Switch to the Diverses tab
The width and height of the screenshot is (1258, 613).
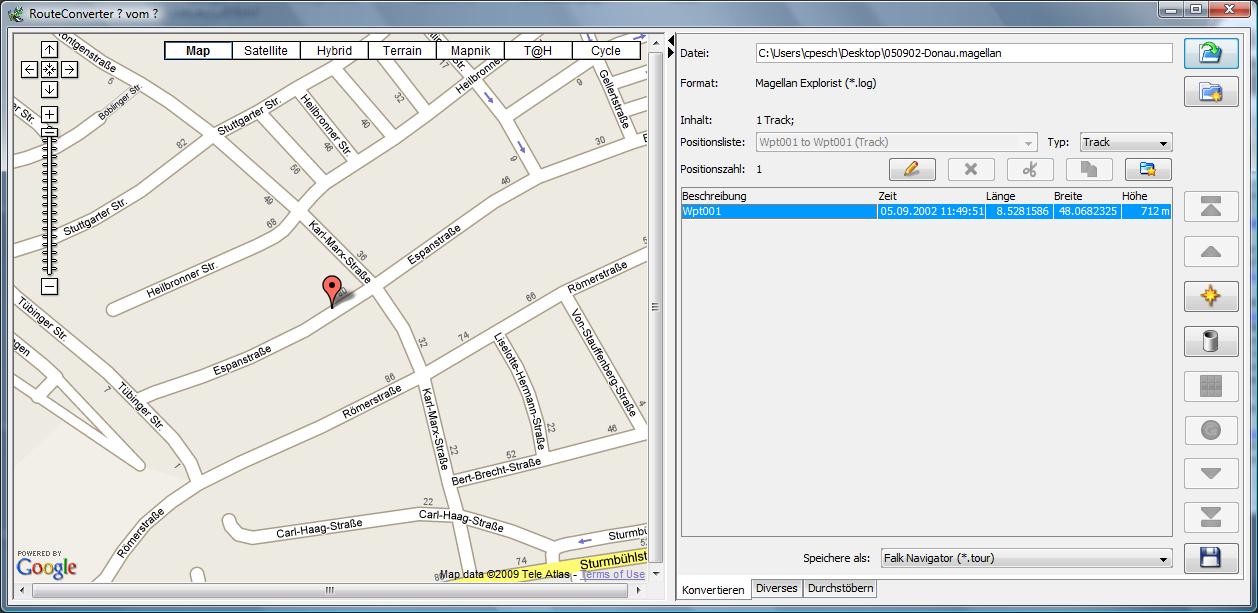pyautogui.click(x=776, y=589)
